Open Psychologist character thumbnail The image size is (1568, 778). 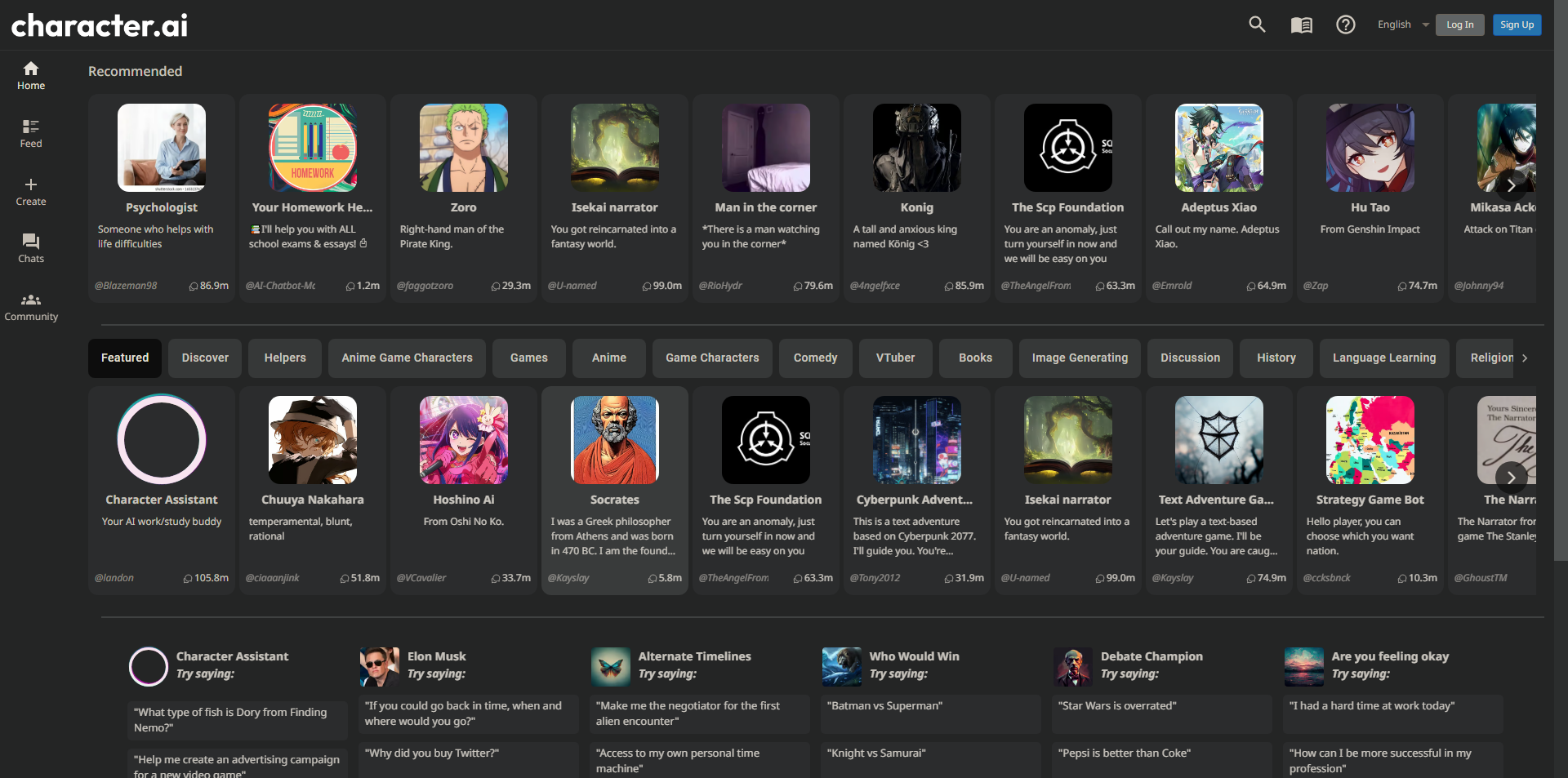(x=162, y=148)
